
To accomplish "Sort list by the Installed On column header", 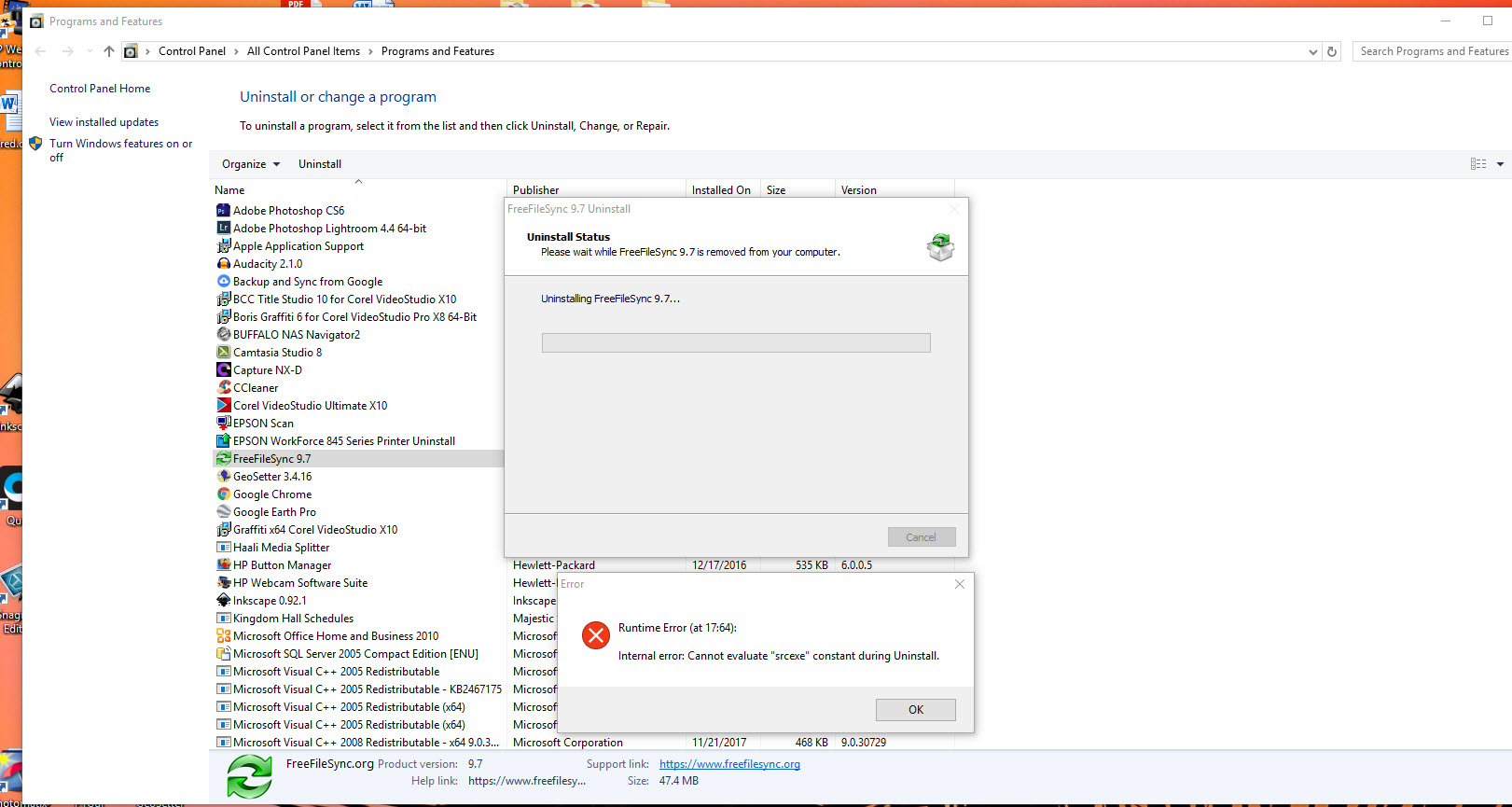I will (x=723, y=189).
